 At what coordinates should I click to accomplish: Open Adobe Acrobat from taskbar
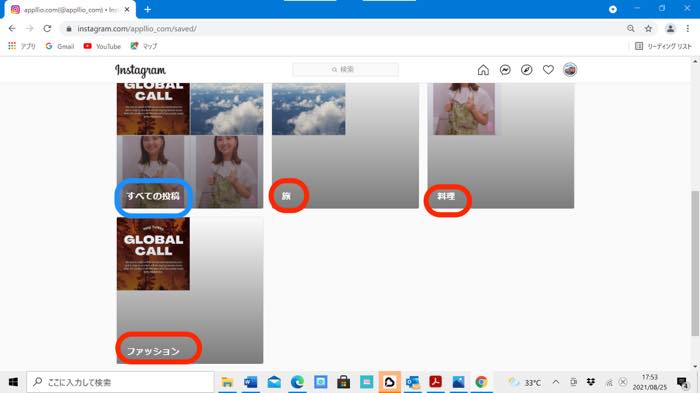(435, 382)
